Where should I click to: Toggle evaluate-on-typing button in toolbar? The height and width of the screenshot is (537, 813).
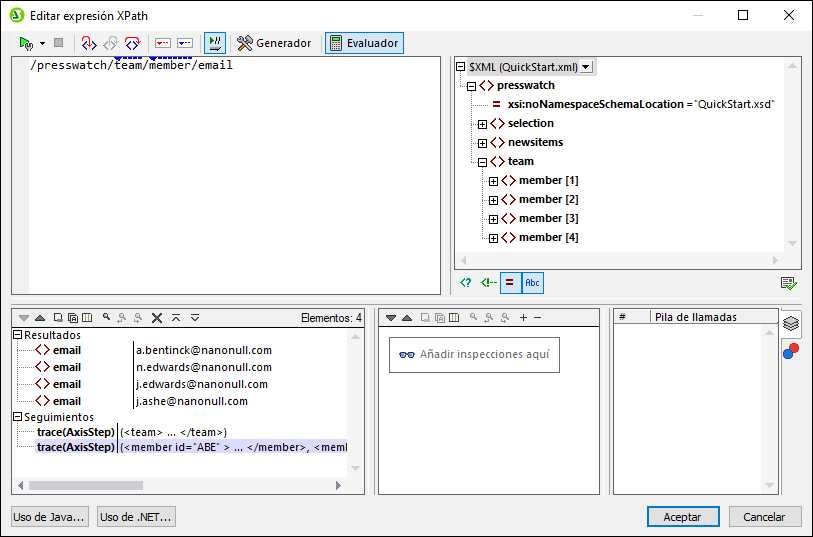click(214, 43)
